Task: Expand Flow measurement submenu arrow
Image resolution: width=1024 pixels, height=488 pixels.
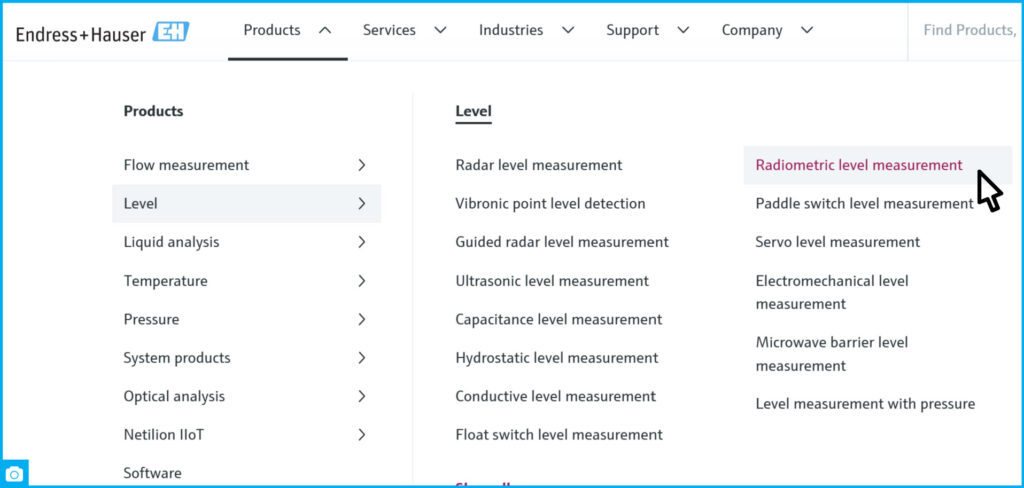Action: (361, 165)
